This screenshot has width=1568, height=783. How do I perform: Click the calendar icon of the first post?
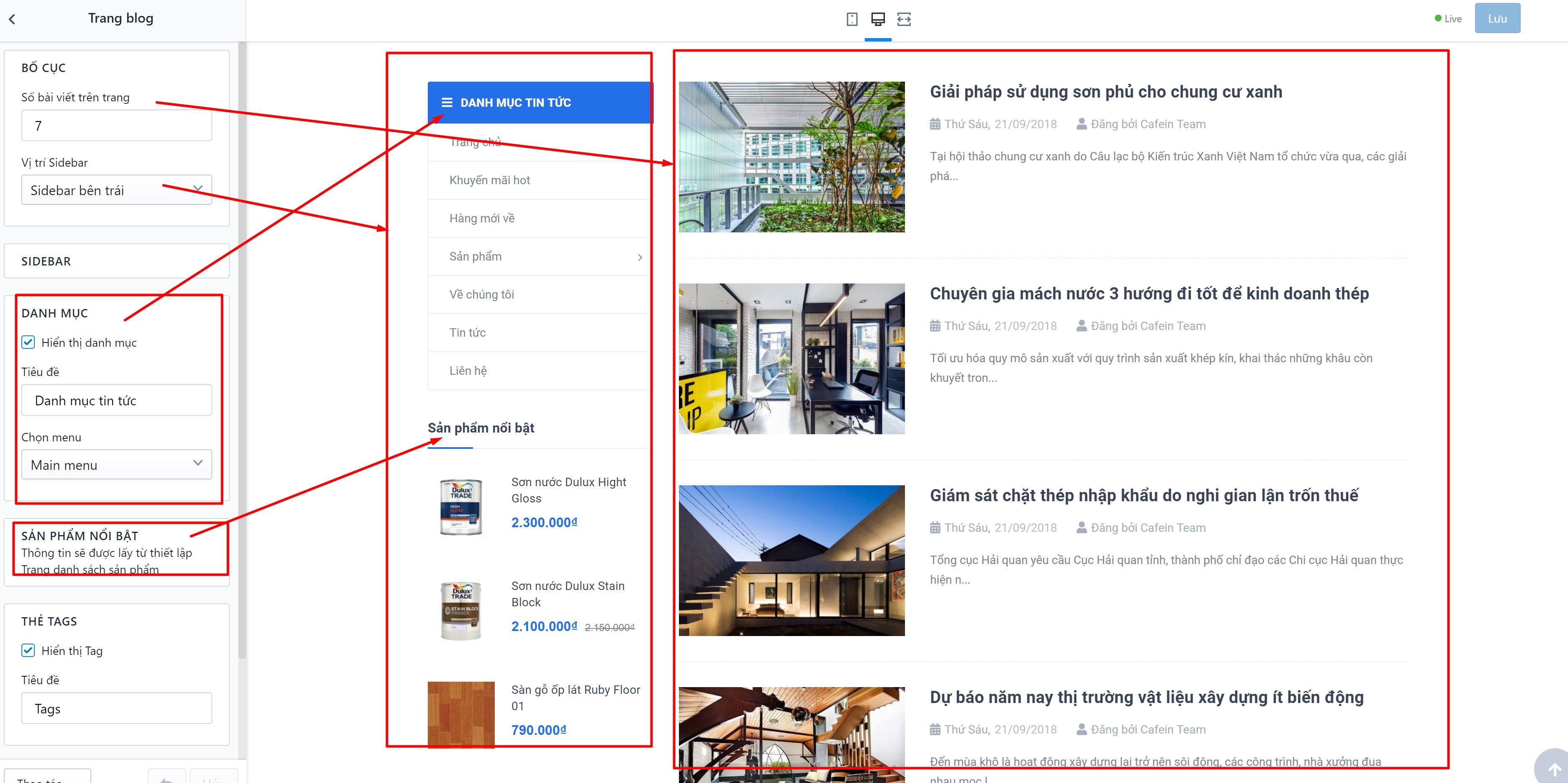coord(935,124)
